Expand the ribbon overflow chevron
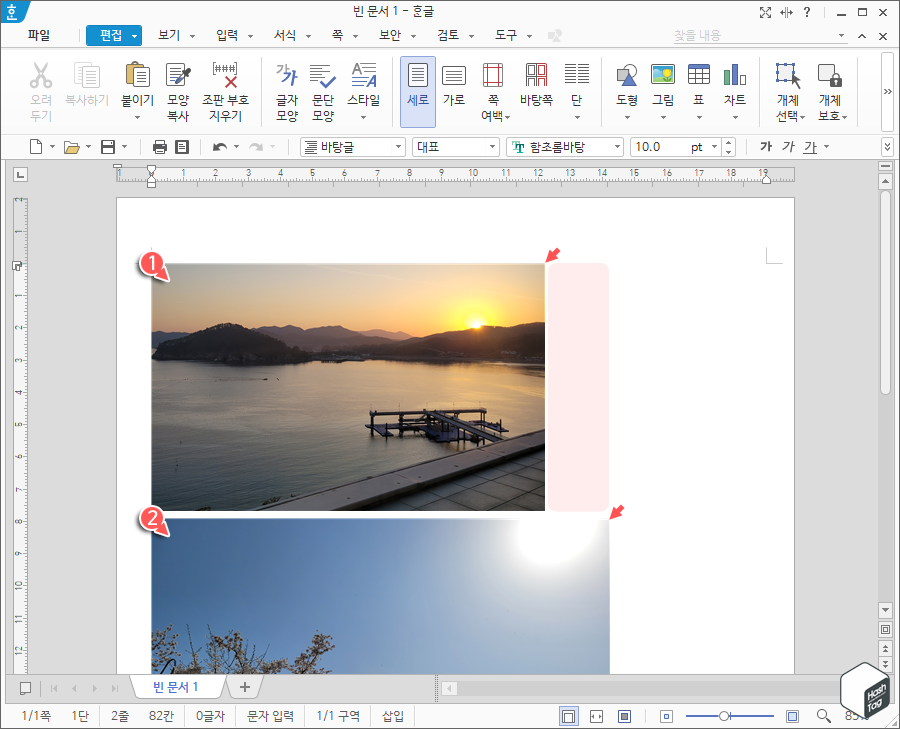This screenshot has height=729, width=900. [888, 92]
